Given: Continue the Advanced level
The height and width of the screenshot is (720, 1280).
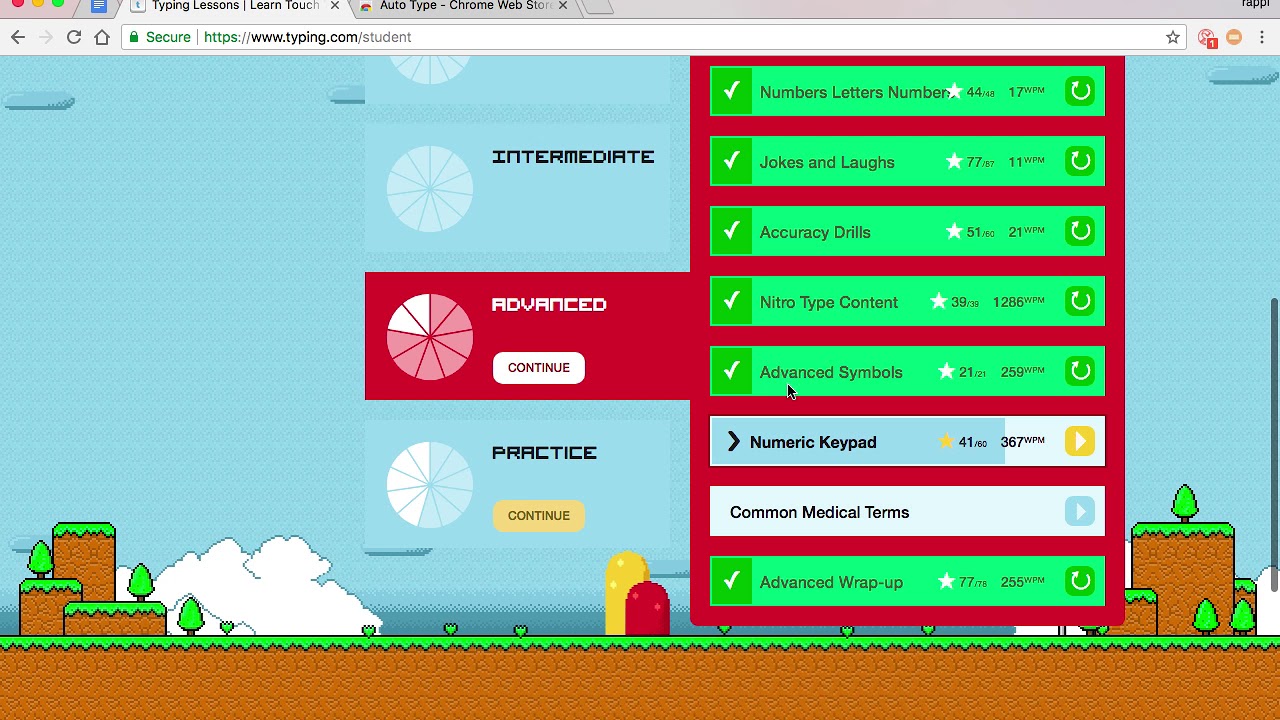Looking at the screenshot, I should [x=538, y=368].
